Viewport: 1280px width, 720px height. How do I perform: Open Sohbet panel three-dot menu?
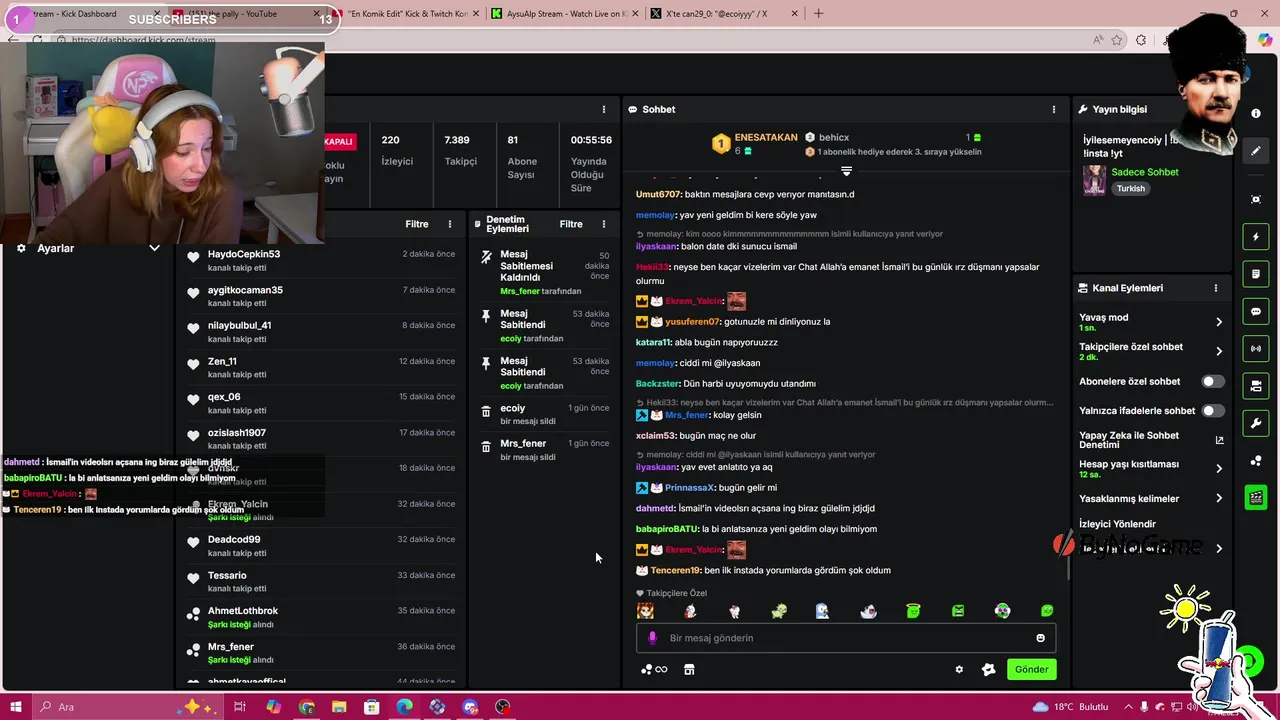(x=1053, y=109)
